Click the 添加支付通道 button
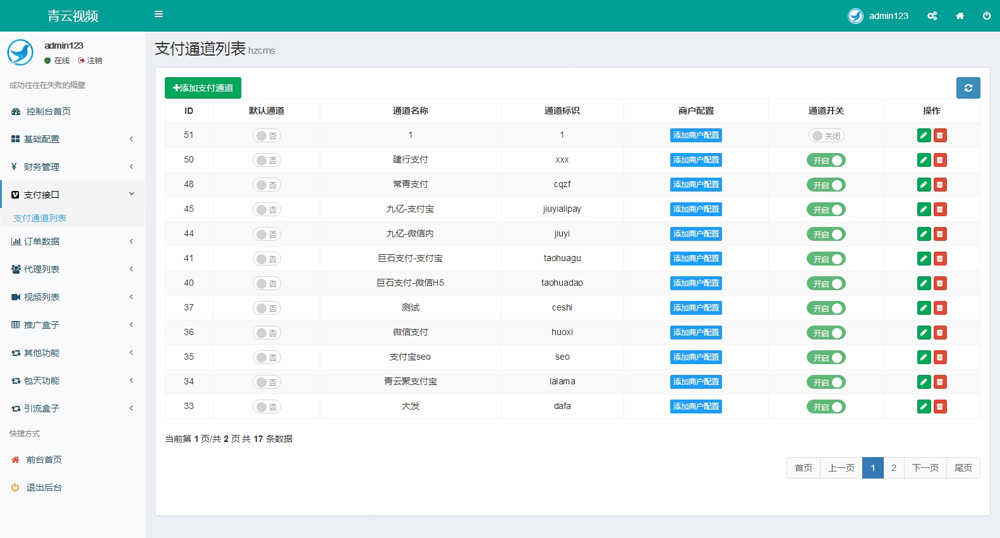This screenshot has width=1000, height=538. tap(203, 88)
